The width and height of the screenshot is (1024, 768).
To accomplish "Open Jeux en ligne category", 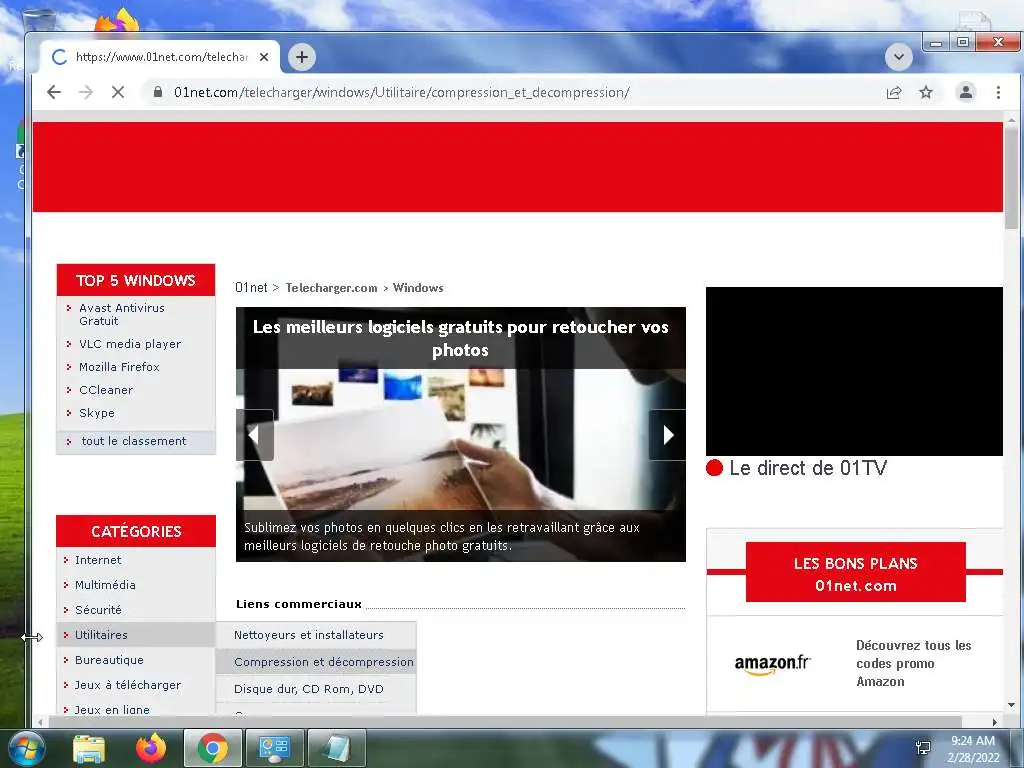I will tap(112, 709).
